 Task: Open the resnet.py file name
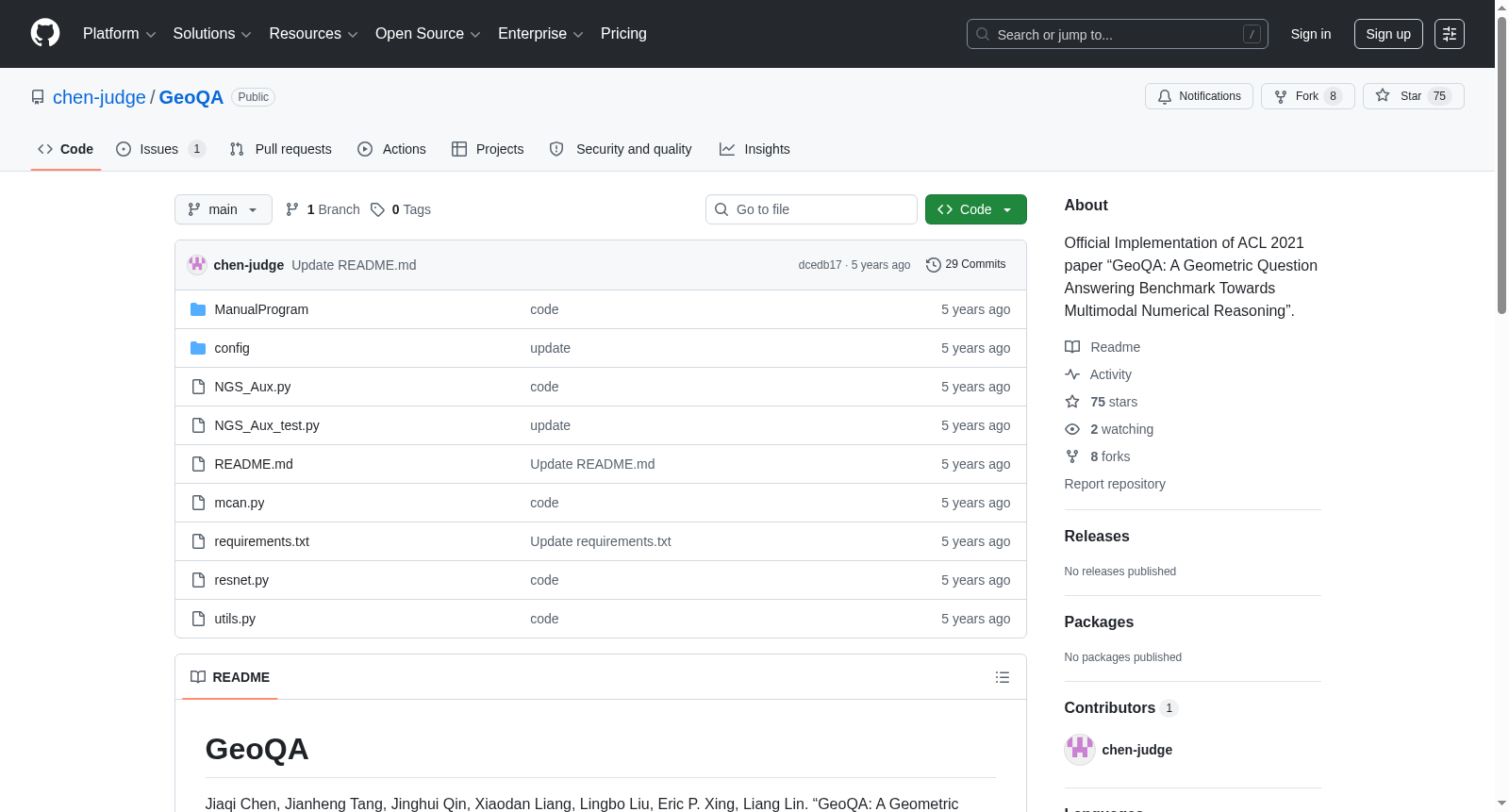(x=241, y=580)
